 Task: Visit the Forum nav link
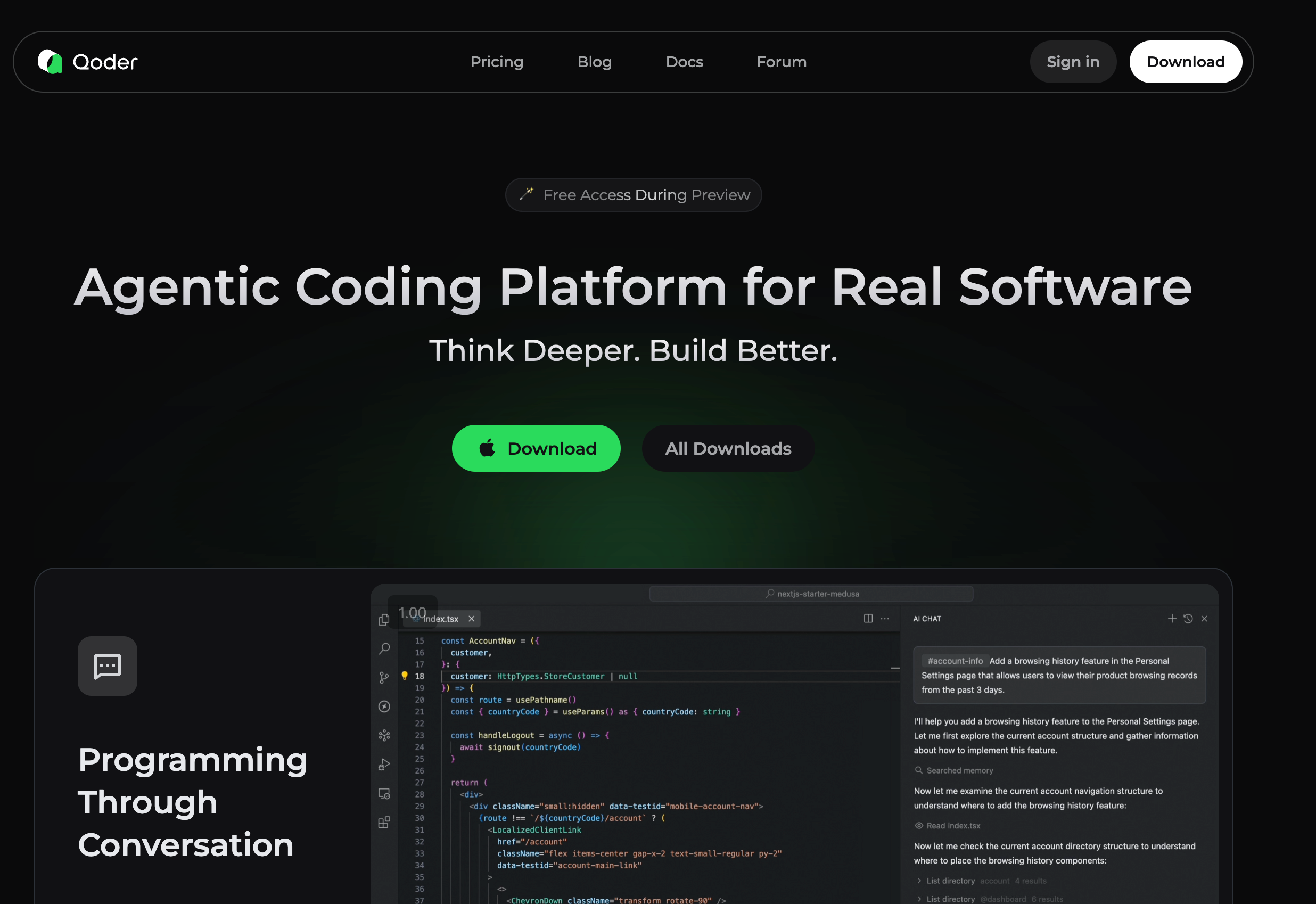coord(782,62)
